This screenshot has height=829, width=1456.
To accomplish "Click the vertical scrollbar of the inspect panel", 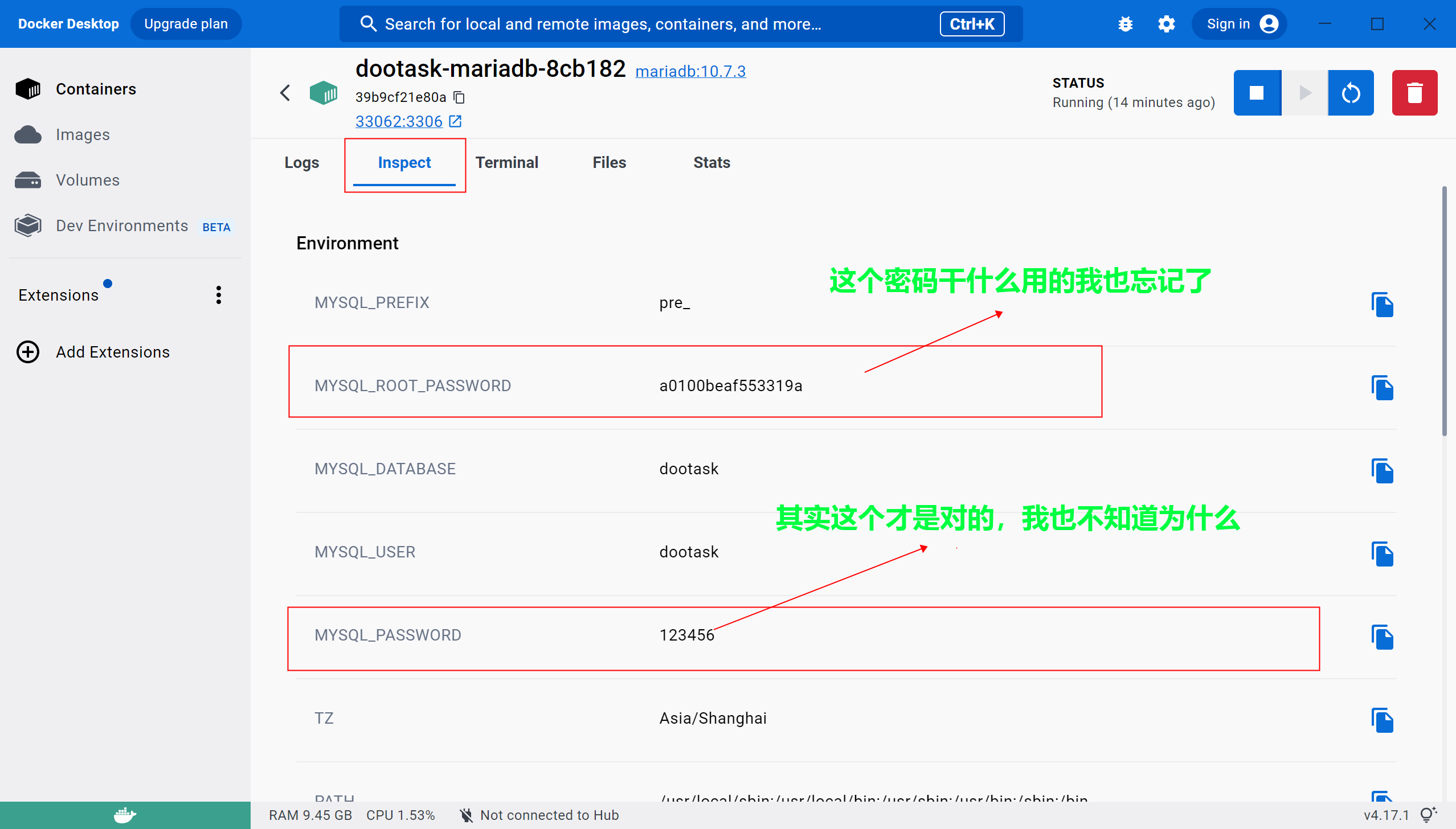I will (x=1444, y=311).
